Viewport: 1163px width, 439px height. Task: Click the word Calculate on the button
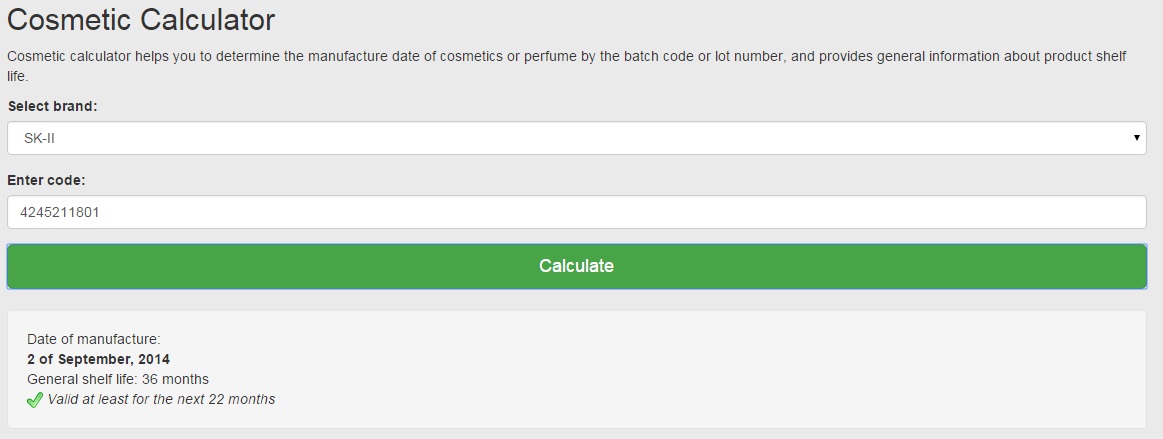tap(576, 266)
